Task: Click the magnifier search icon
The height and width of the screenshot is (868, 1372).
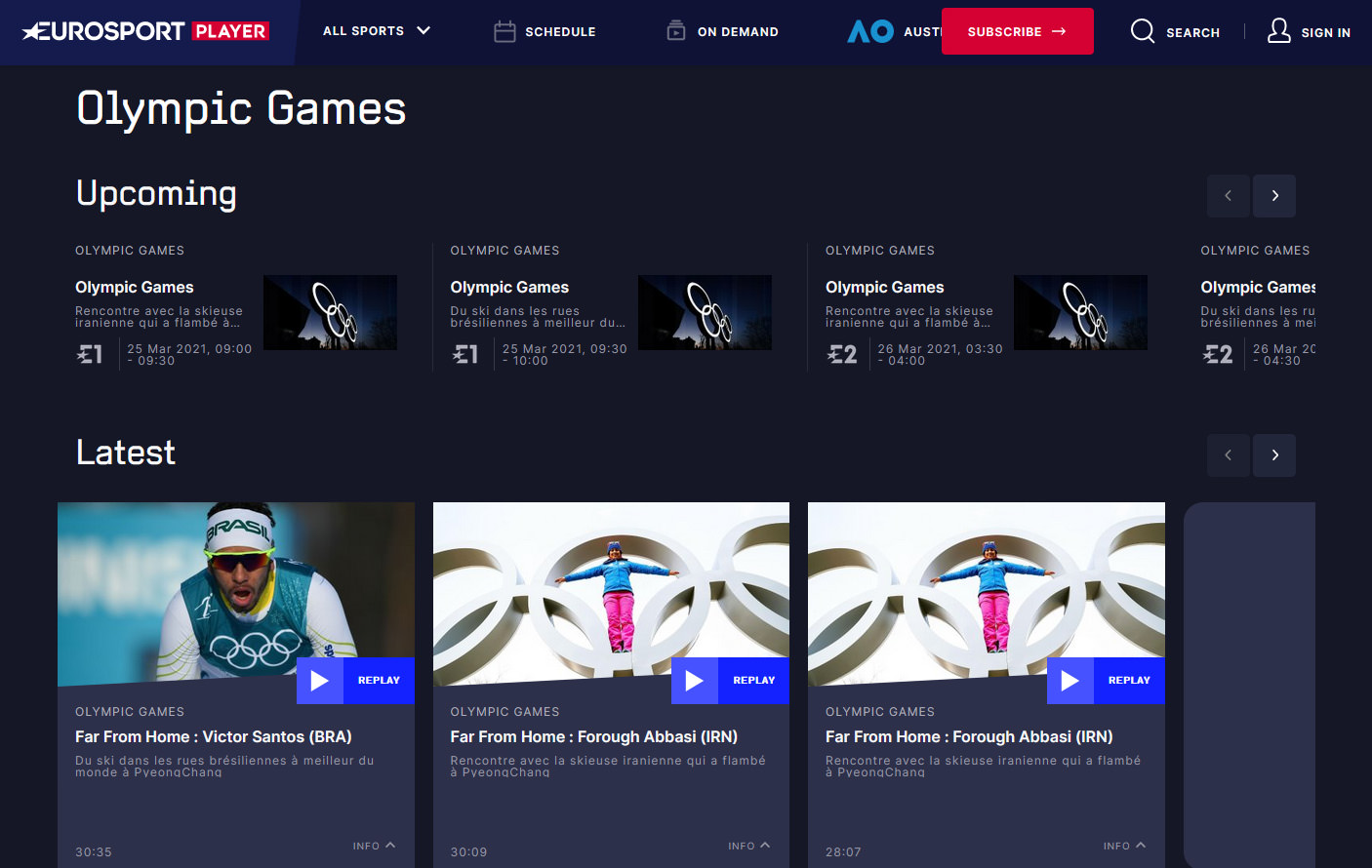Action: [x=1143, y=31]
